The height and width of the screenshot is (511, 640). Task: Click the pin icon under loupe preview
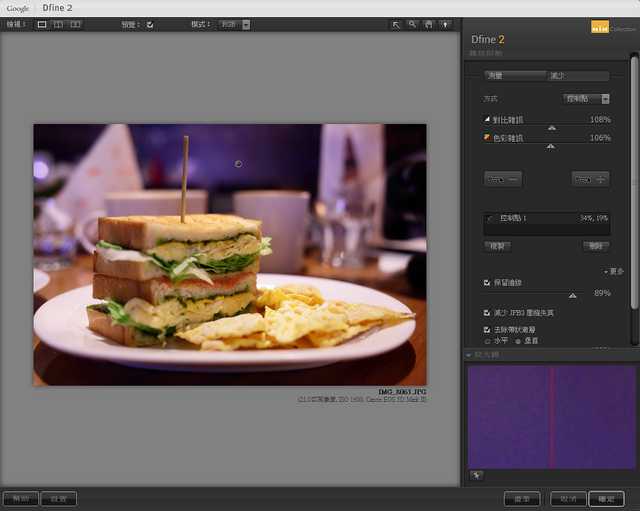(x=477, y=475)
